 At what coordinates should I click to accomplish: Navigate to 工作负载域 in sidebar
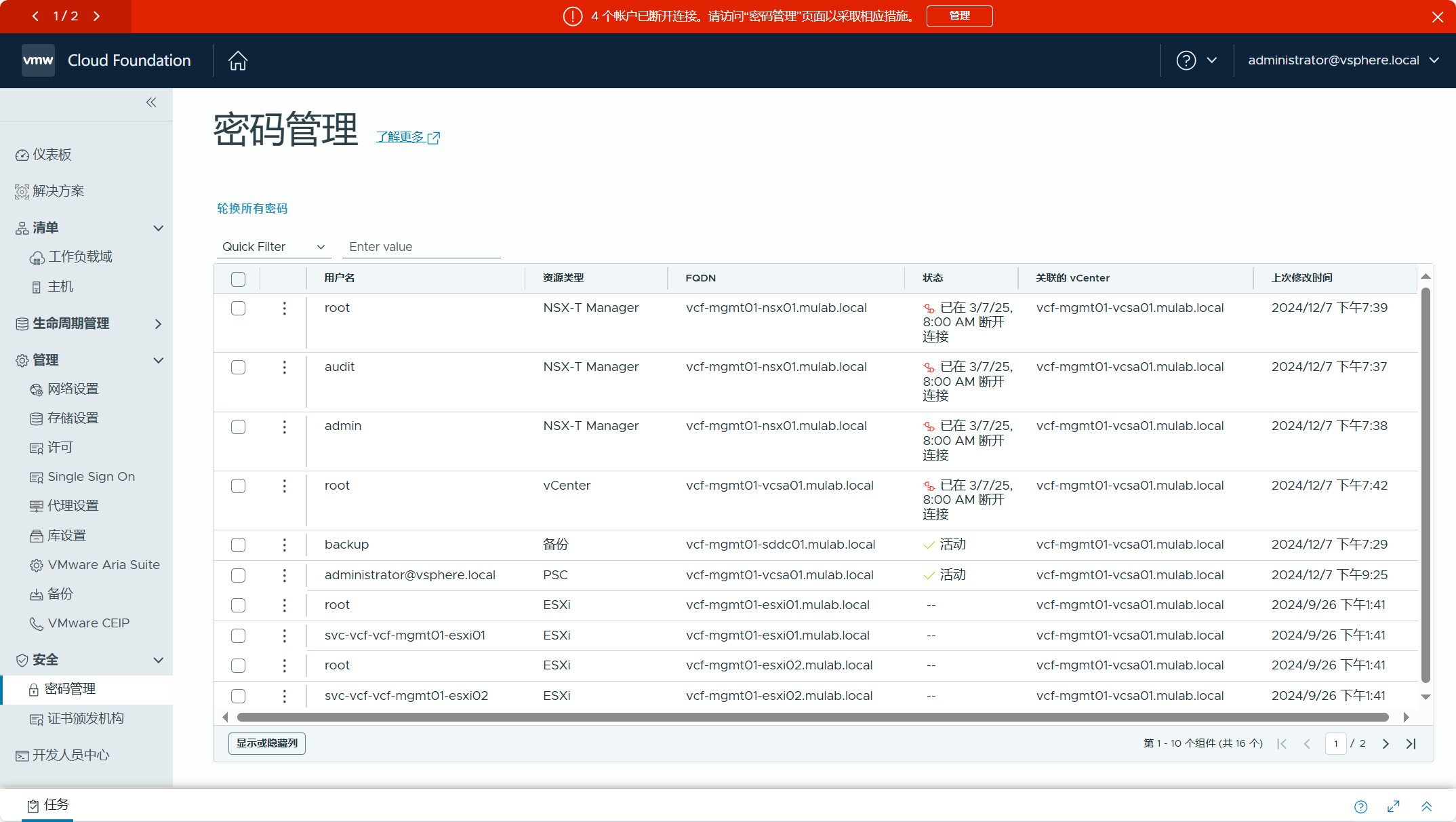[x=80, y=257]
